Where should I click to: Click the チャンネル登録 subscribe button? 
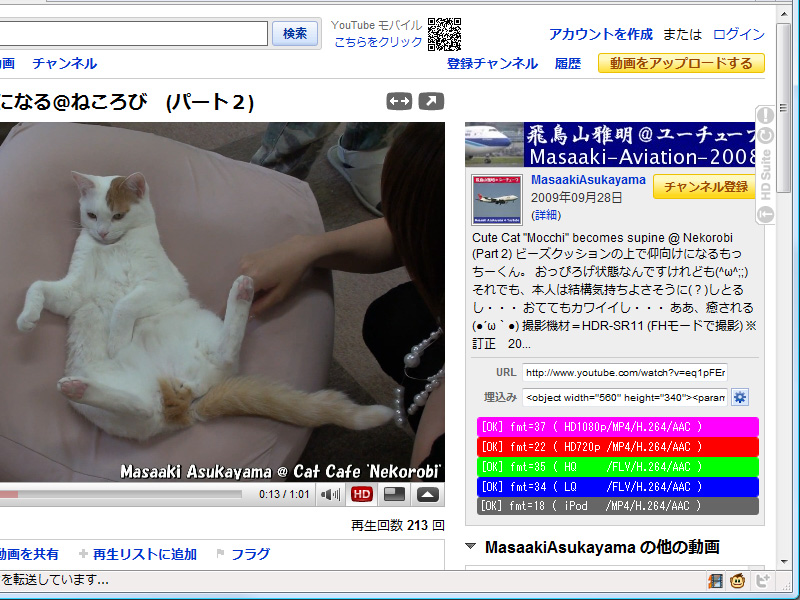(x=706, y=187)
